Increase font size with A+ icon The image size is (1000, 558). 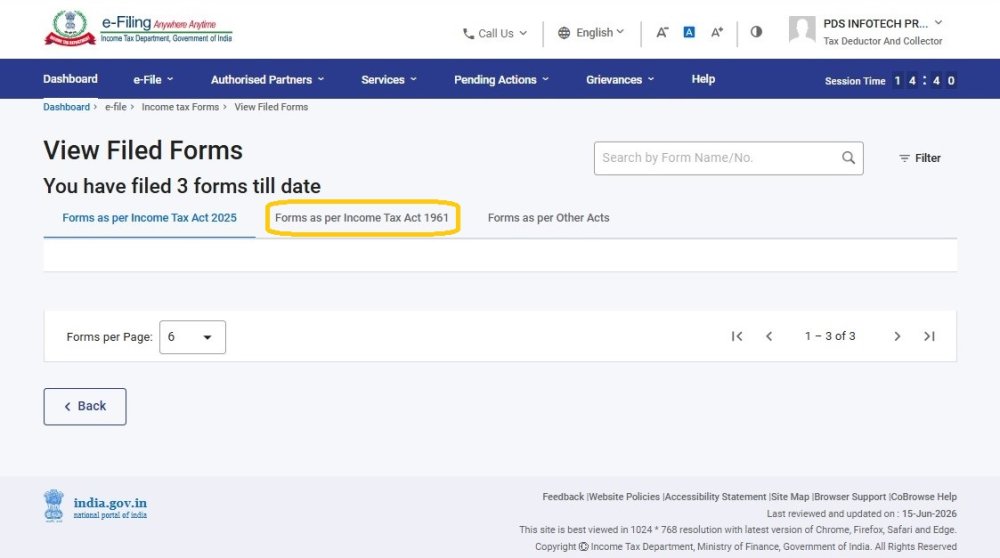pos(717,33)
